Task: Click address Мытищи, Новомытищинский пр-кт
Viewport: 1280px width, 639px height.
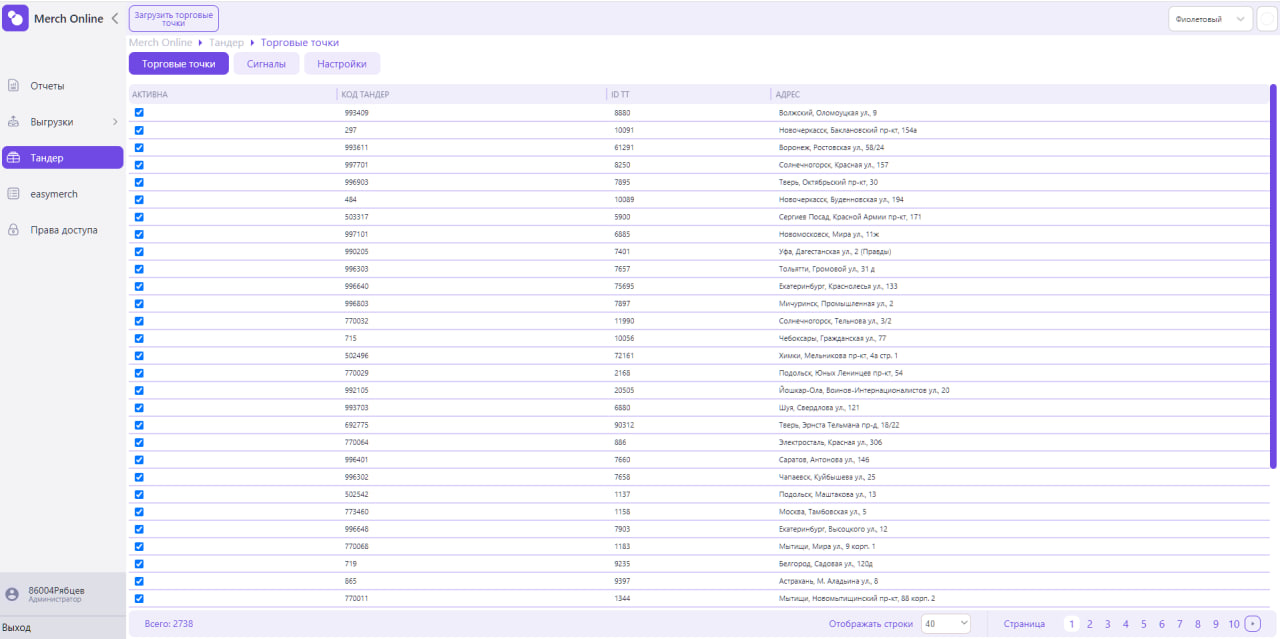Action: pos(857,598)
